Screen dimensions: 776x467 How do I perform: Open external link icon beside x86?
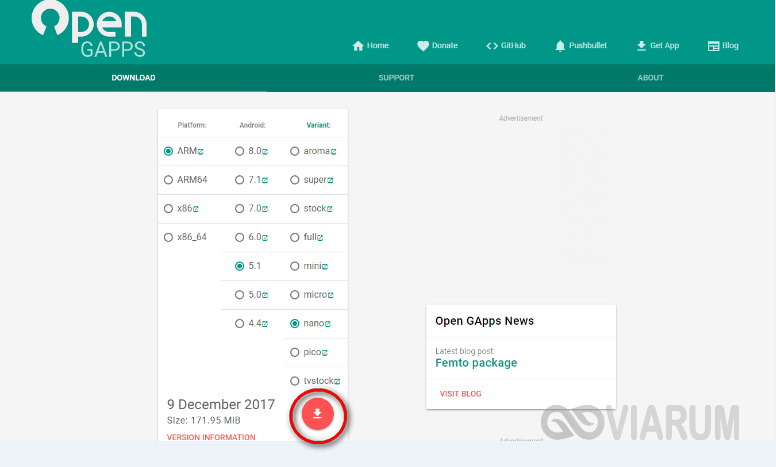tap(195, 209)
